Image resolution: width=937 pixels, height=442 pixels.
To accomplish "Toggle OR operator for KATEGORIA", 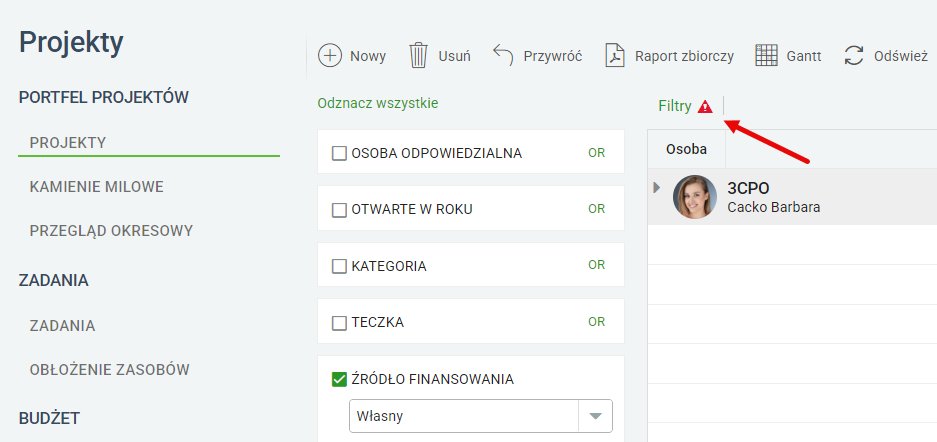I will 596,265.
